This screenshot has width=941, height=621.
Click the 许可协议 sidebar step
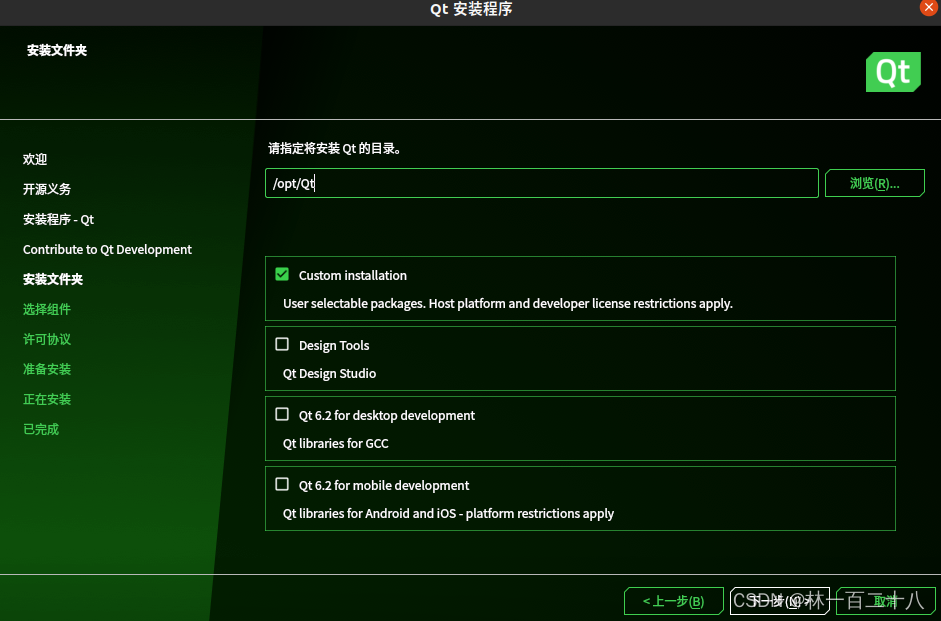47,339
